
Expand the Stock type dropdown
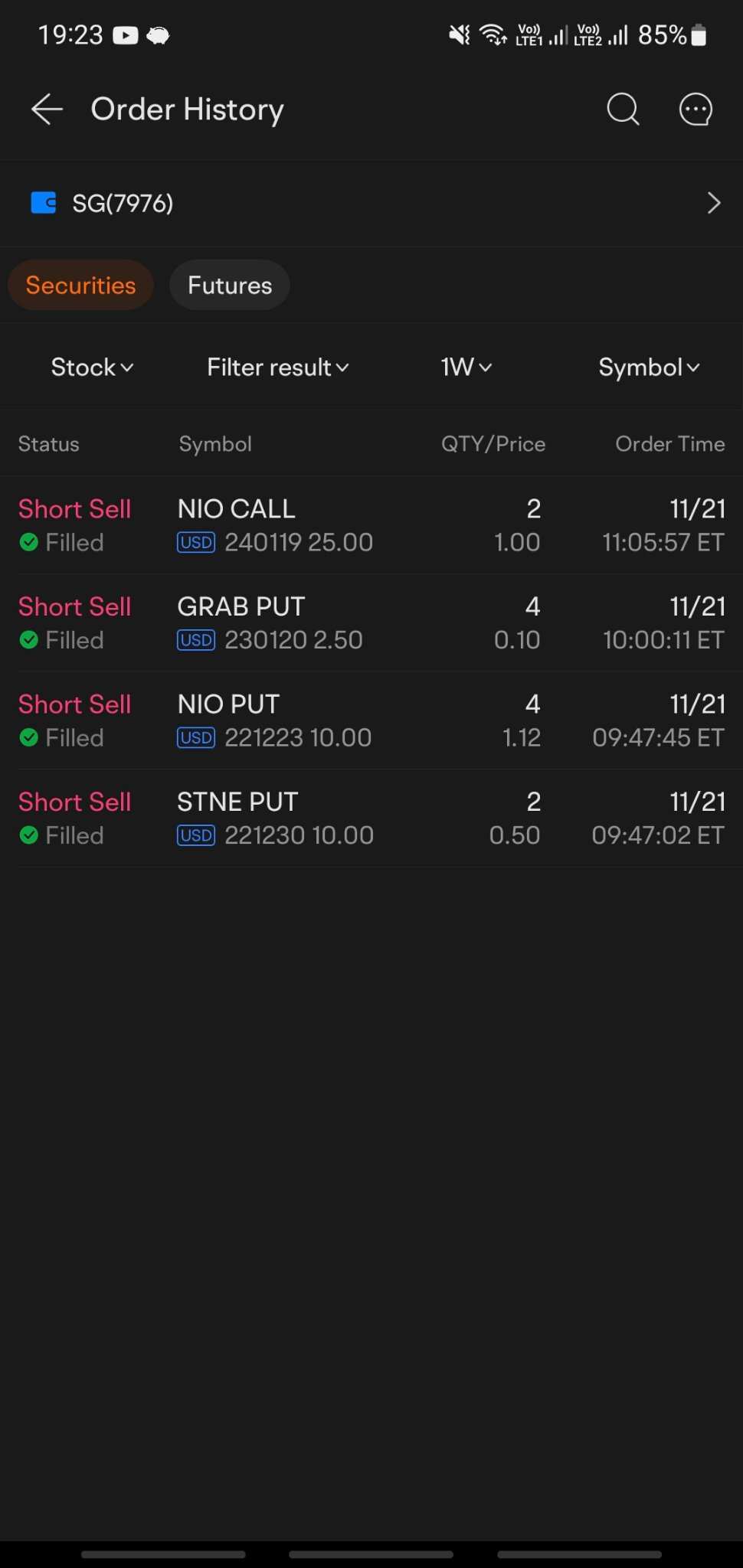92,367
